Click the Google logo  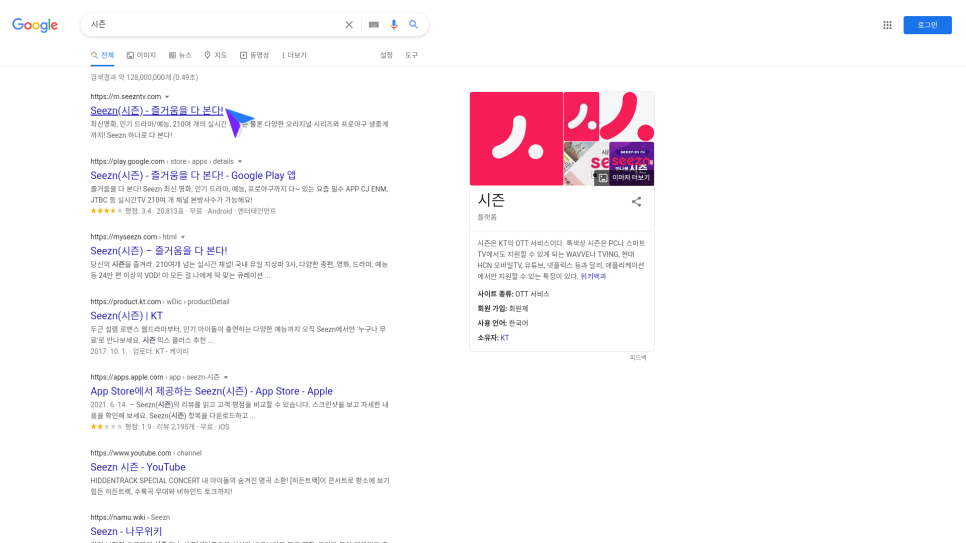(35, 25)
